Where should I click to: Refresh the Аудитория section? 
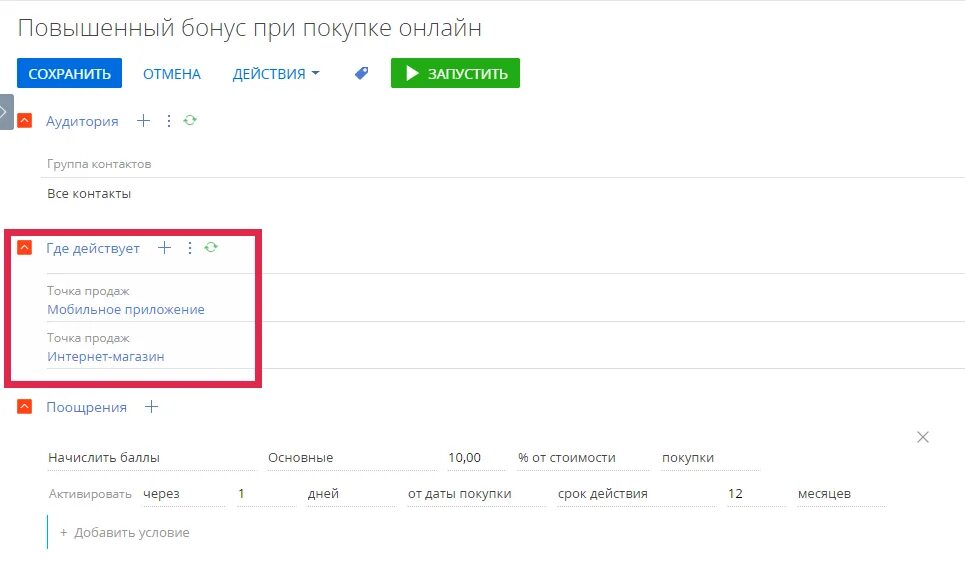[x=190, y=120]
